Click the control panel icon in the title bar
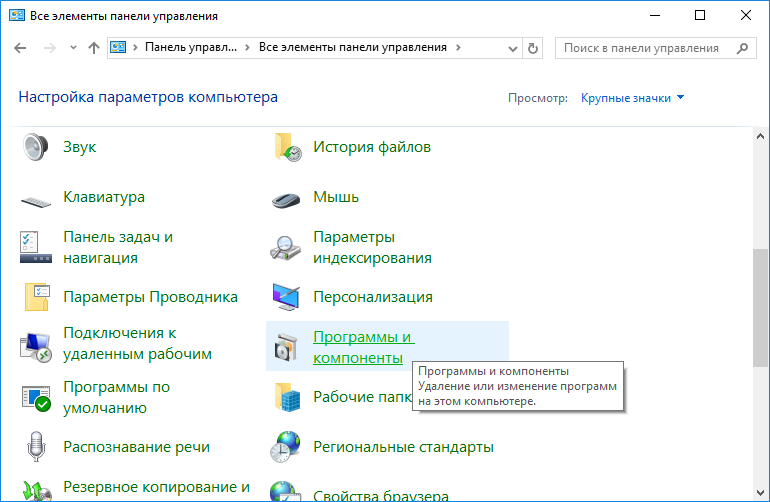This screenshot has height=502, width=770. click(x=17, y=15)
